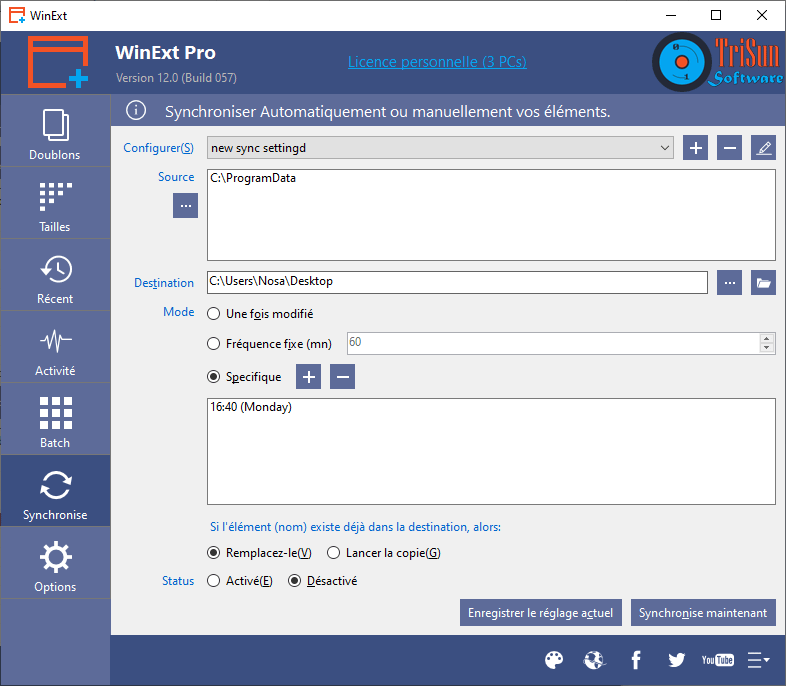Switch to the Récent section

(55, 275)
